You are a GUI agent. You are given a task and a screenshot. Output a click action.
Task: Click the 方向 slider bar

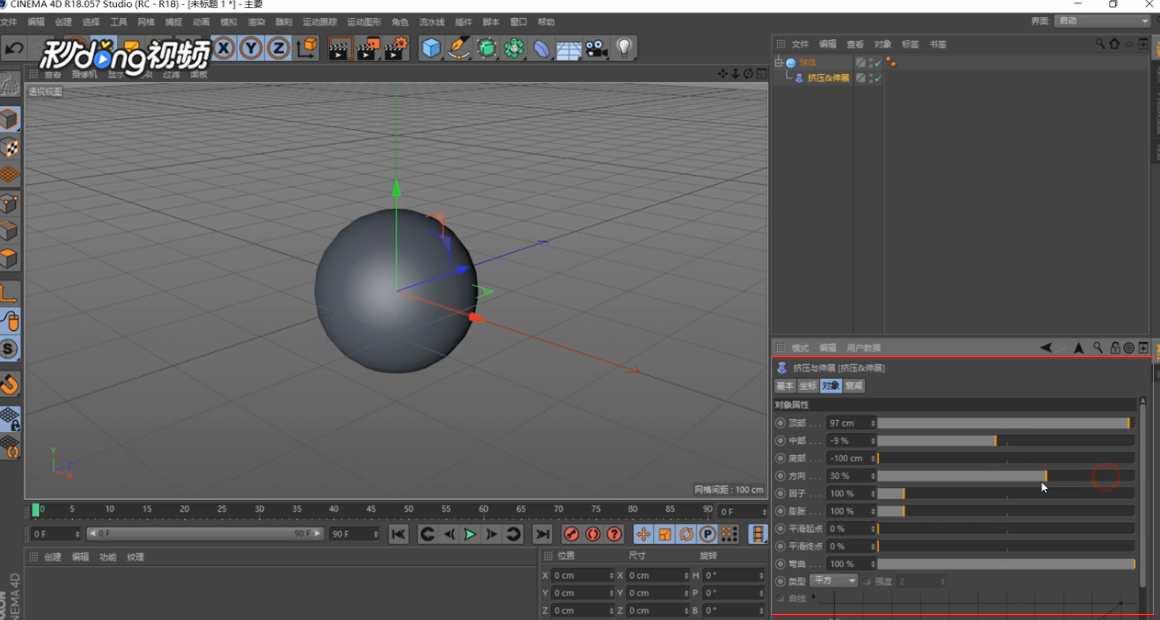1005,476
